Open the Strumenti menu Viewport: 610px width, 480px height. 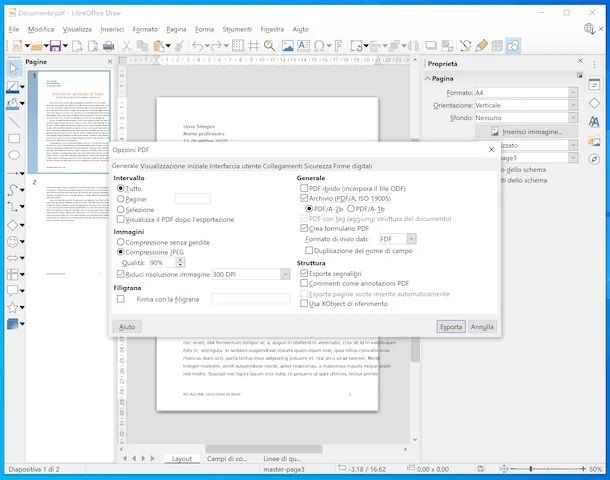pos(237,29)
